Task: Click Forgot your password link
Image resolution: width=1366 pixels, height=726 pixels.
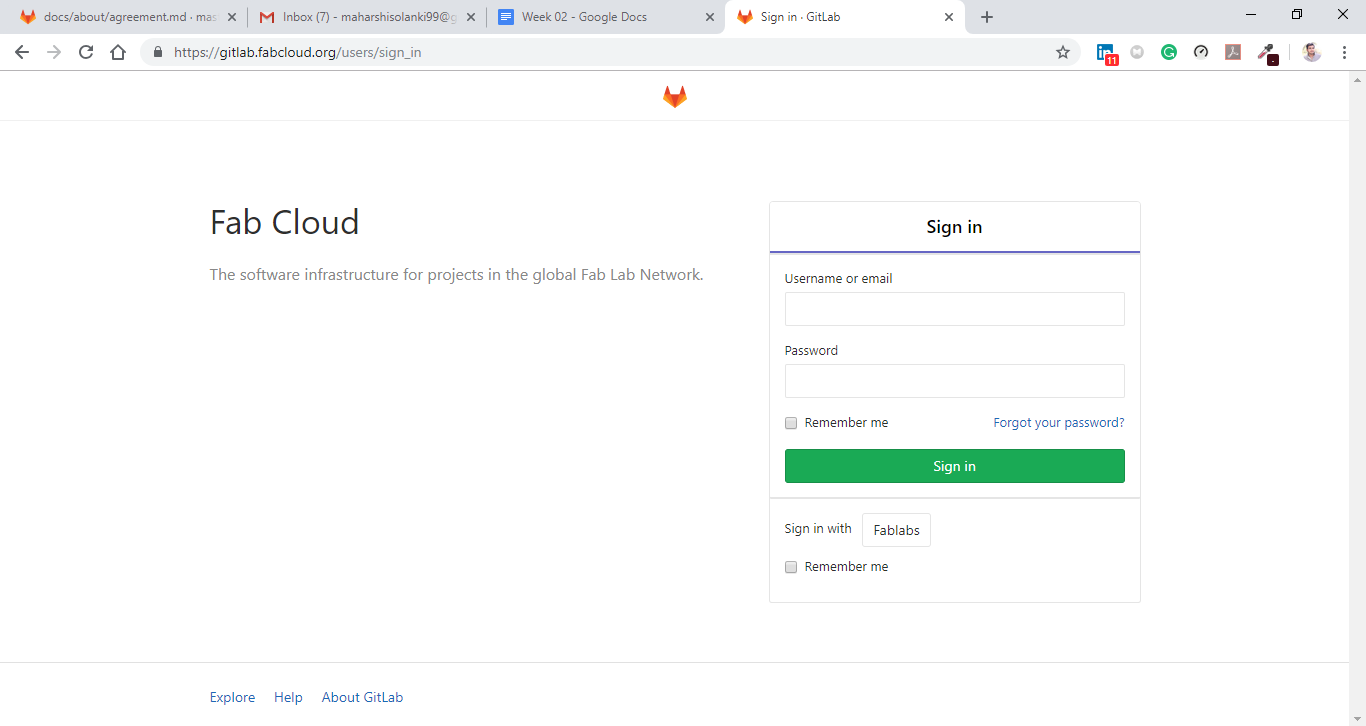Action: (x=1058, y=423)
